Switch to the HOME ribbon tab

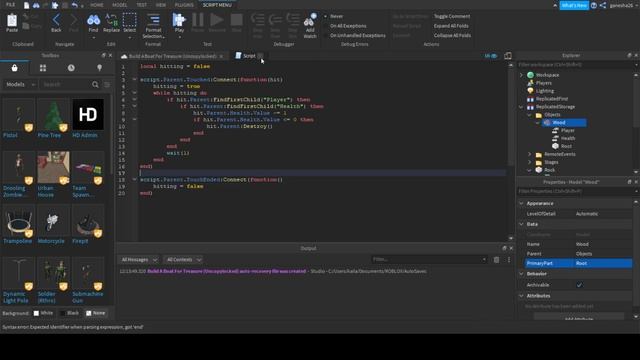click(97, 5)
